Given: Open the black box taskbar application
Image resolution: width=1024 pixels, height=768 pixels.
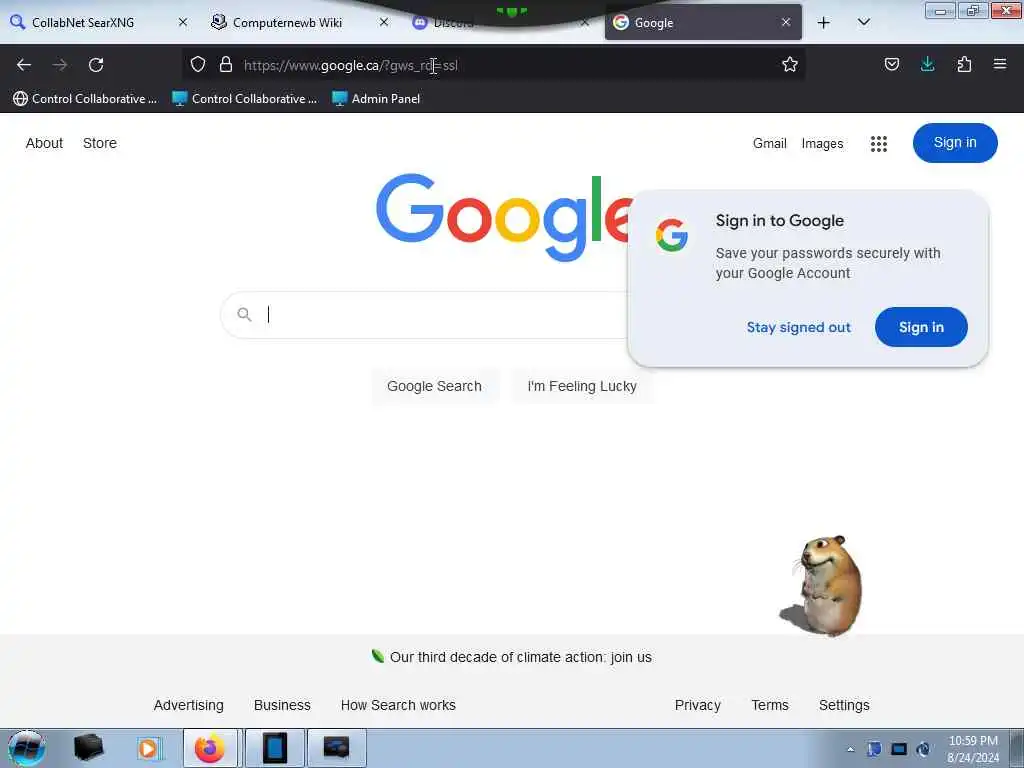Looking at the screenshot, I should click(89, 748).
